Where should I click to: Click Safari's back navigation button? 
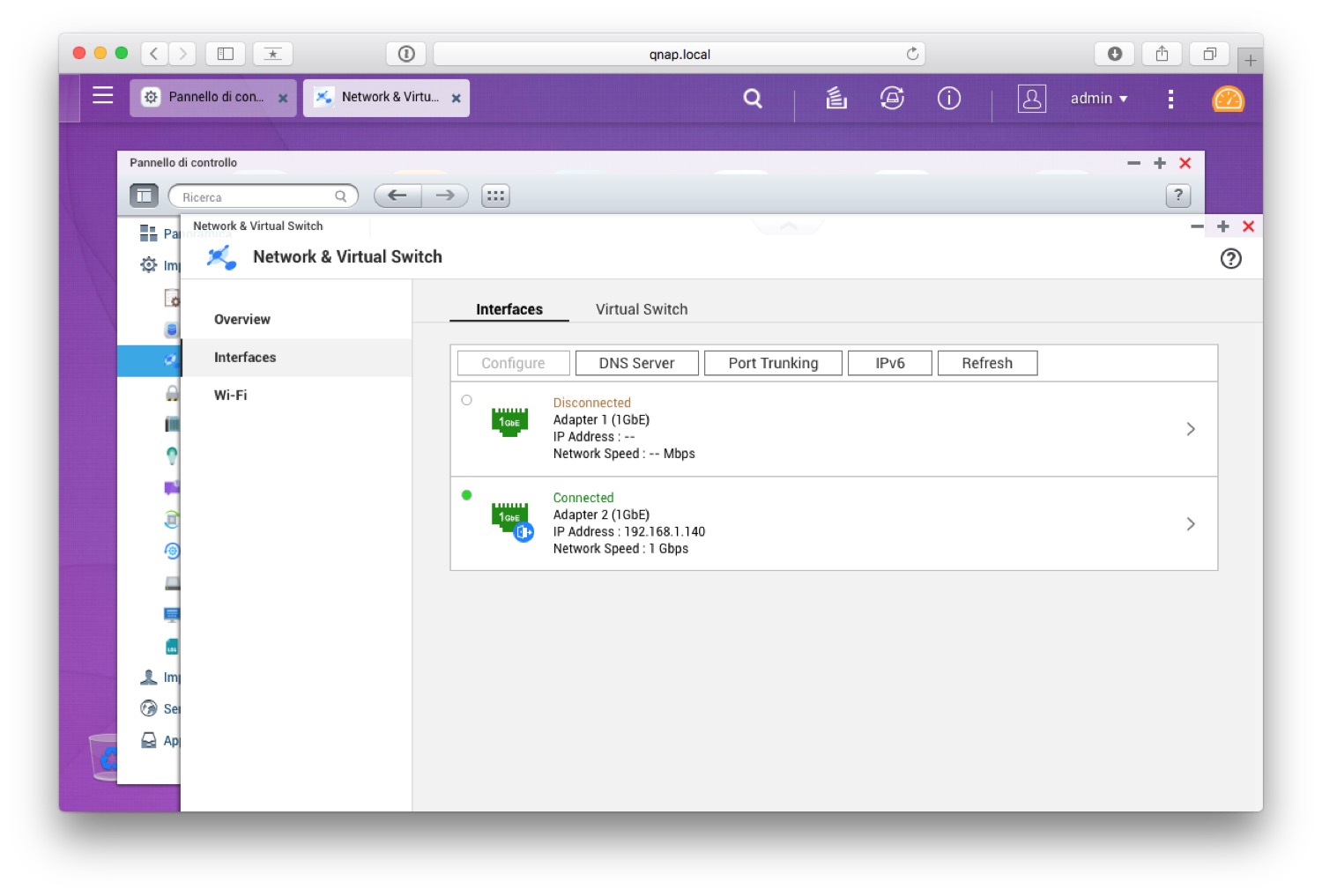(154, 54)
